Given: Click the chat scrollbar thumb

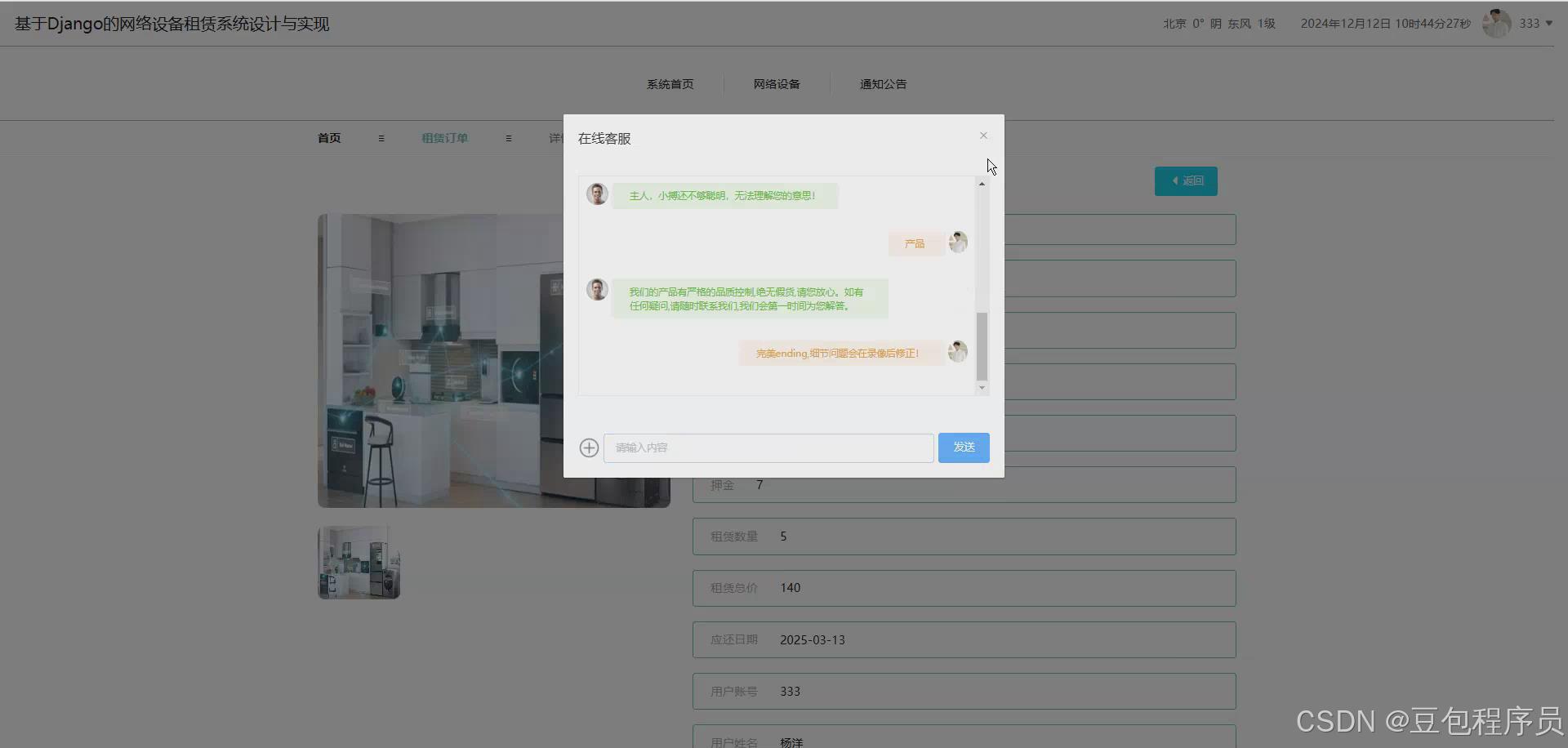Looking at the screenshot, I should click(982, 346).
